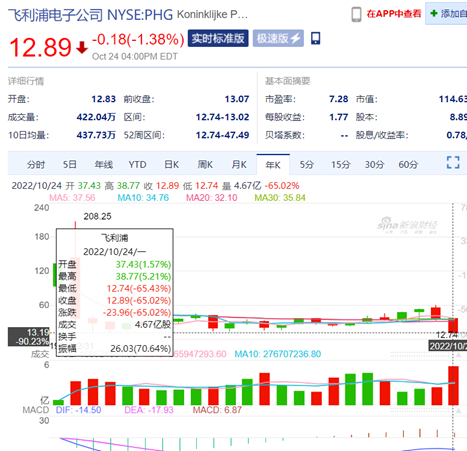Click the 每股收益 value 1.77
467x451 pixels.
pos(339,117)
